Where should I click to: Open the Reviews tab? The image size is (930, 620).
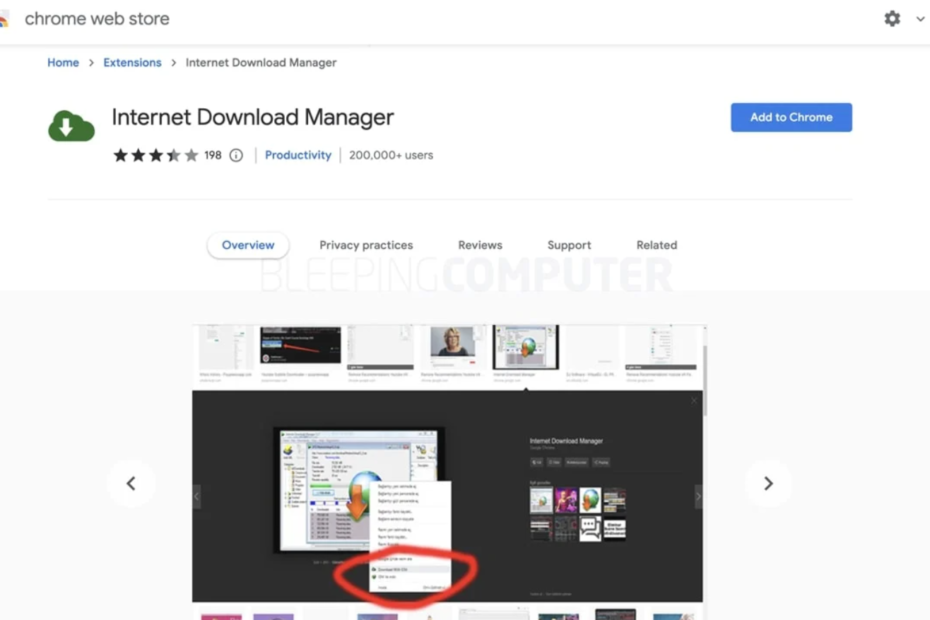(x=480, y=245)
